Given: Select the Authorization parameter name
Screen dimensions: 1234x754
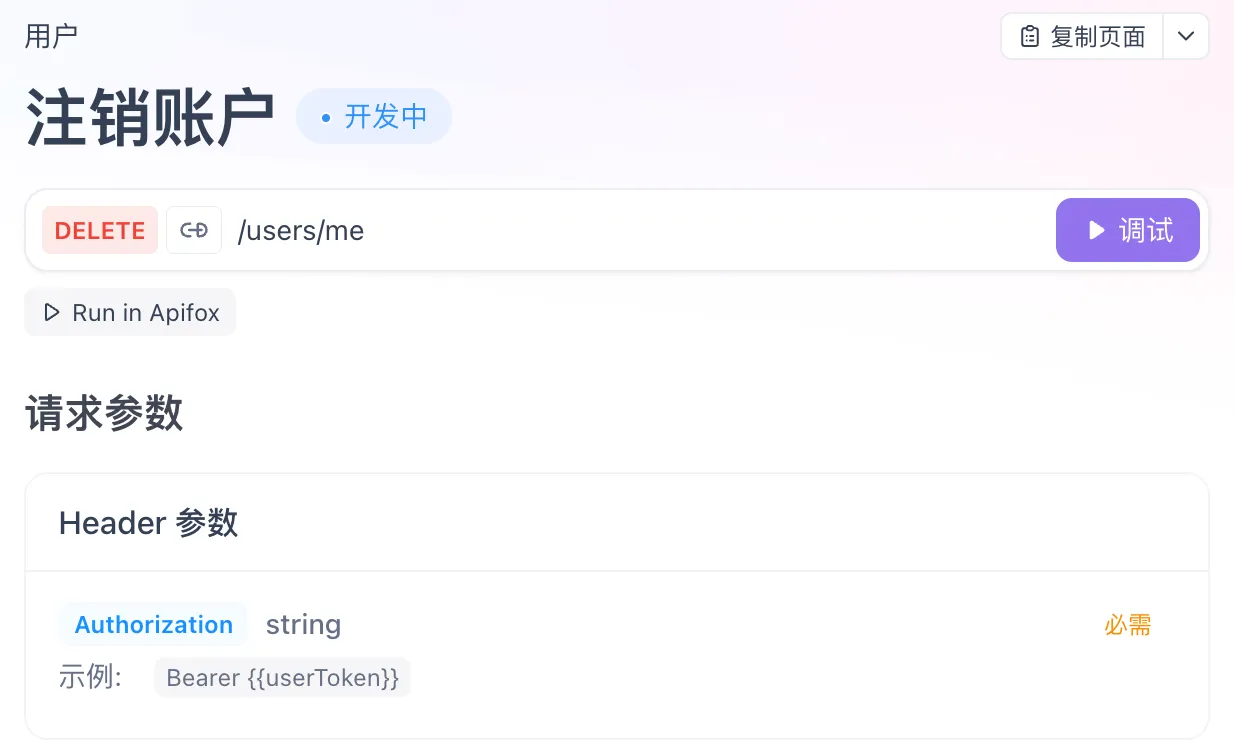Looking at the screenshot, I should pos(154,625).
